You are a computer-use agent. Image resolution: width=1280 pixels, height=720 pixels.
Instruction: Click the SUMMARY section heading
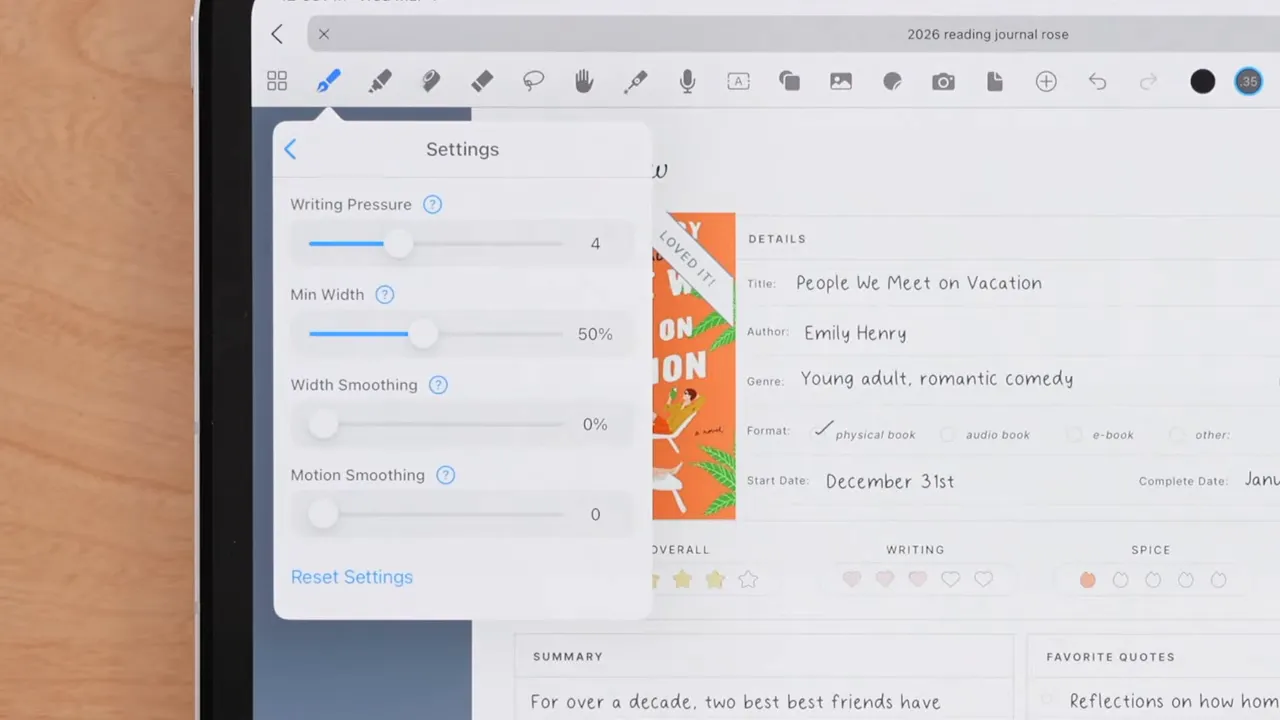click(x=568, y=657)
